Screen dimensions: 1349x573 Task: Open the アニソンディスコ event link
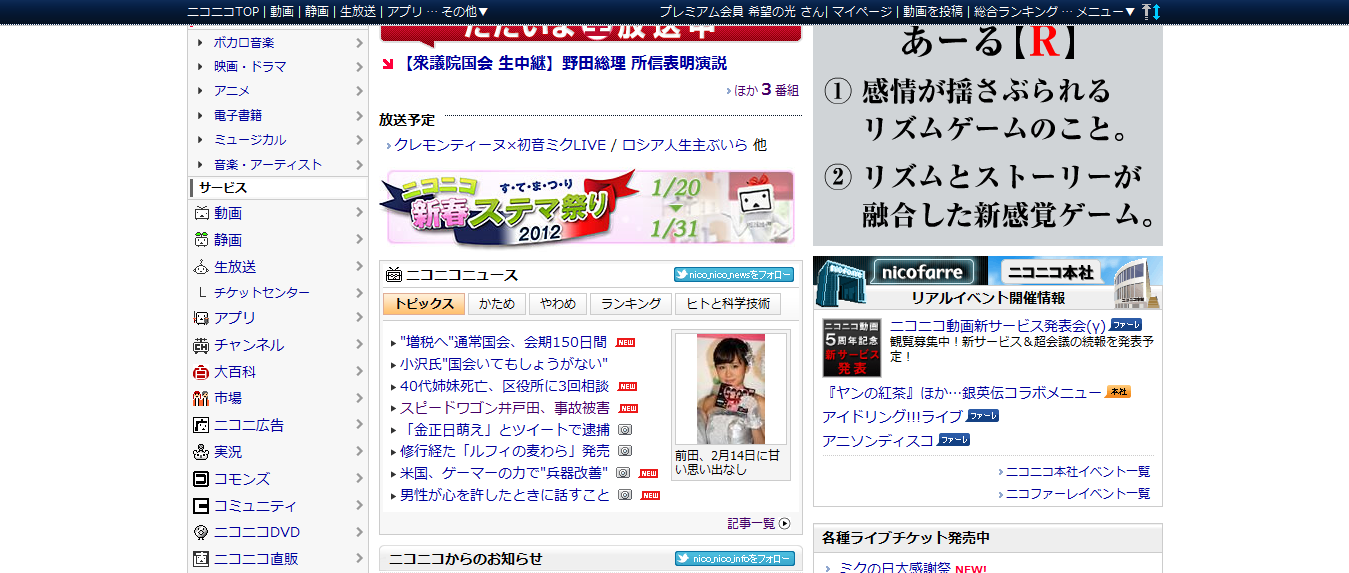[878, 440]
